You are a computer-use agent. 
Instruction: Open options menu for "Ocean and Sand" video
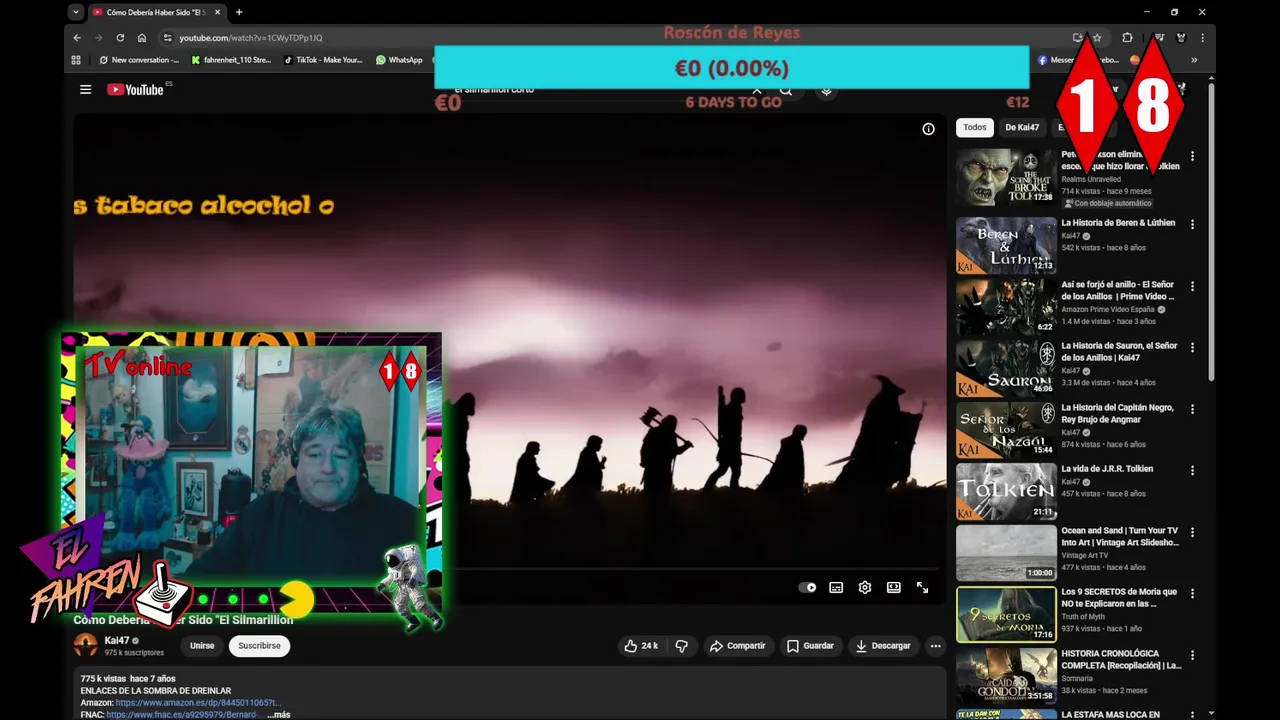tap(1192, 532)
